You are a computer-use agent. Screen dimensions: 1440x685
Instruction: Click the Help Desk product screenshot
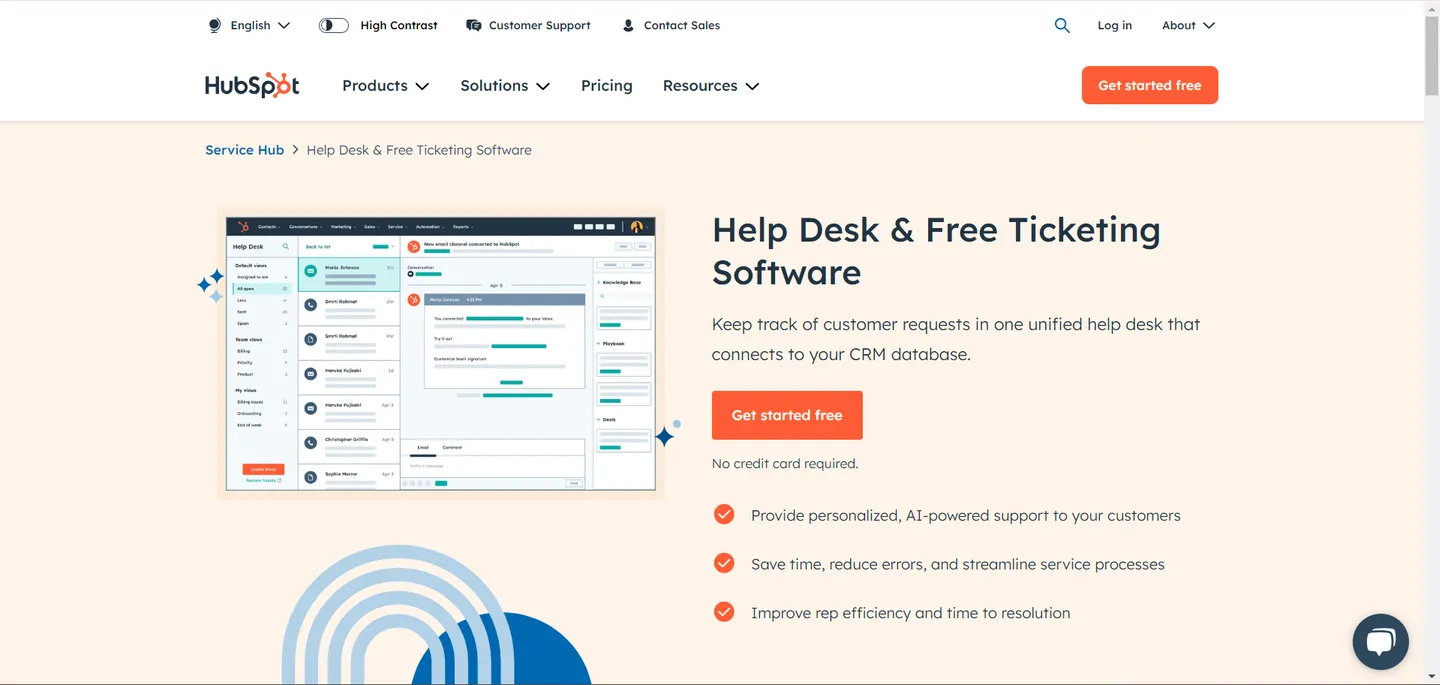[441, 354]
